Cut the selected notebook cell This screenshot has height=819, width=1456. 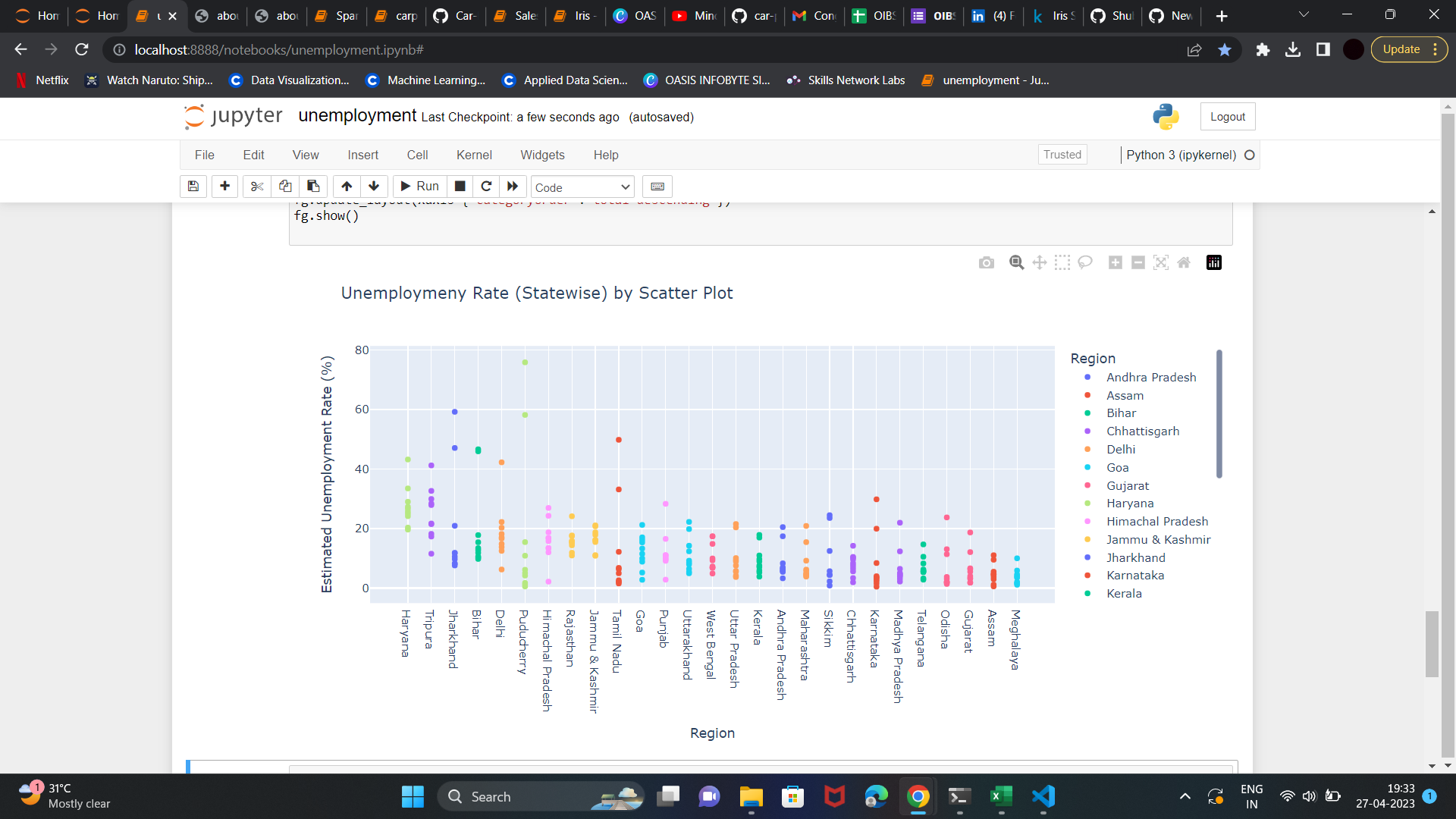(256, 187)
